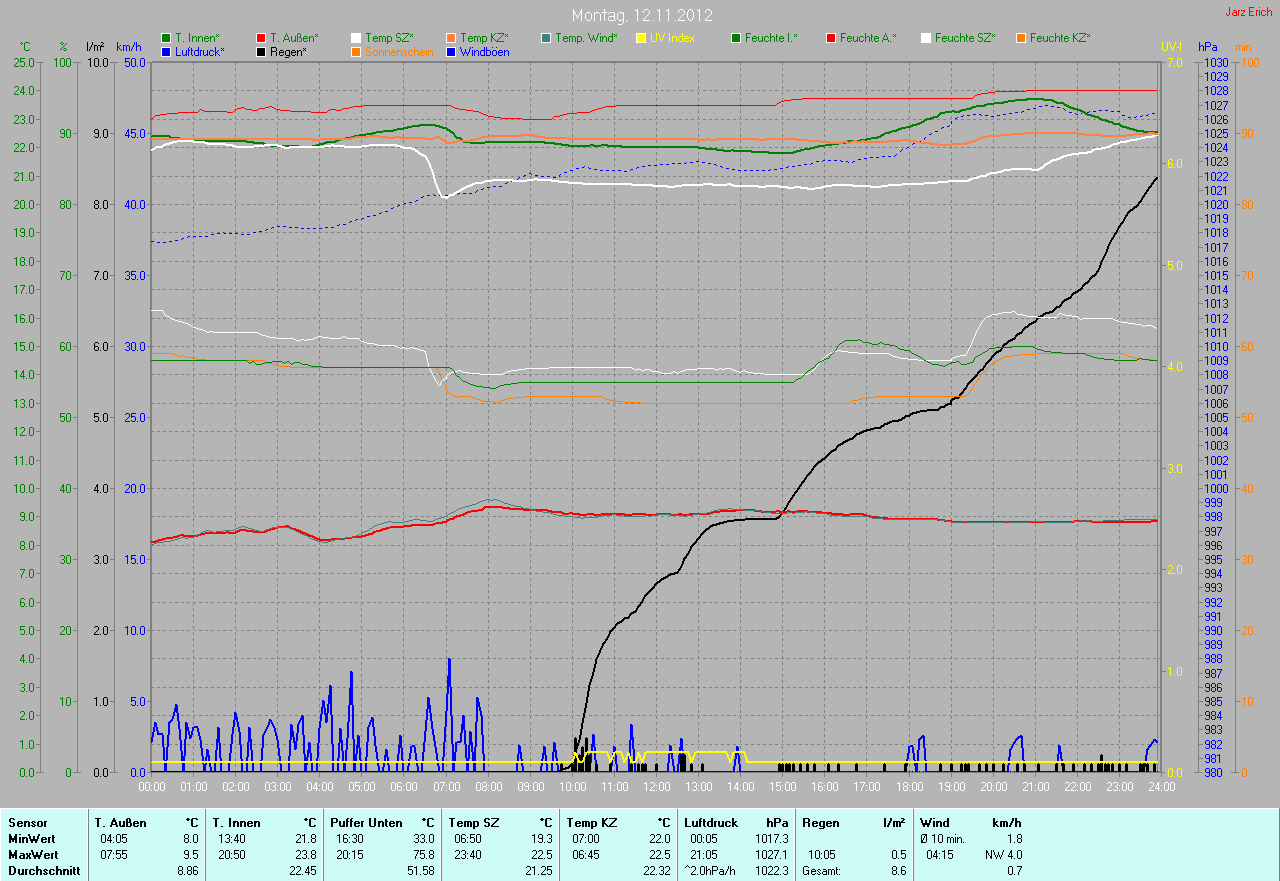Select the white Temp SZ legend marker
The width and height of the screenshot is (1280, 881).
click(356, 38)
